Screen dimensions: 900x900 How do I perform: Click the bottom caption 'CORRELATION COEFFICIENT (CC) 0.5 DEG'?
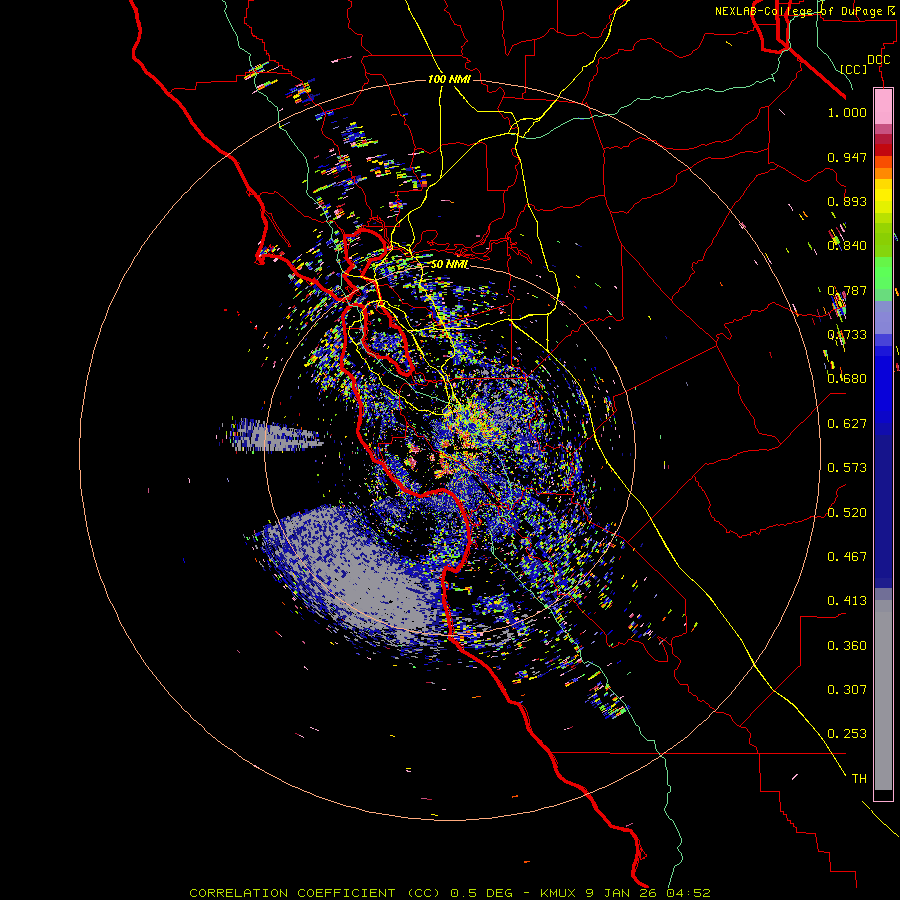click(x=351, y=893)
